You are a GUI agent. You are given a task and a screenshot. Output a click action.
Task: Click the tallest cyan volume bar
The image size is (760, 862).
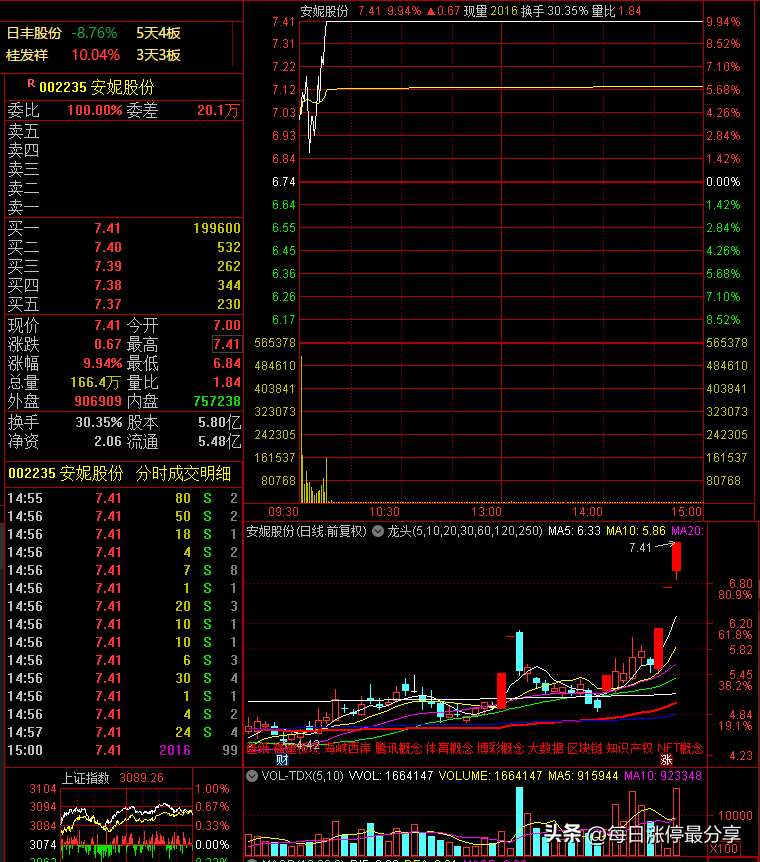click(x=519, y=821)
